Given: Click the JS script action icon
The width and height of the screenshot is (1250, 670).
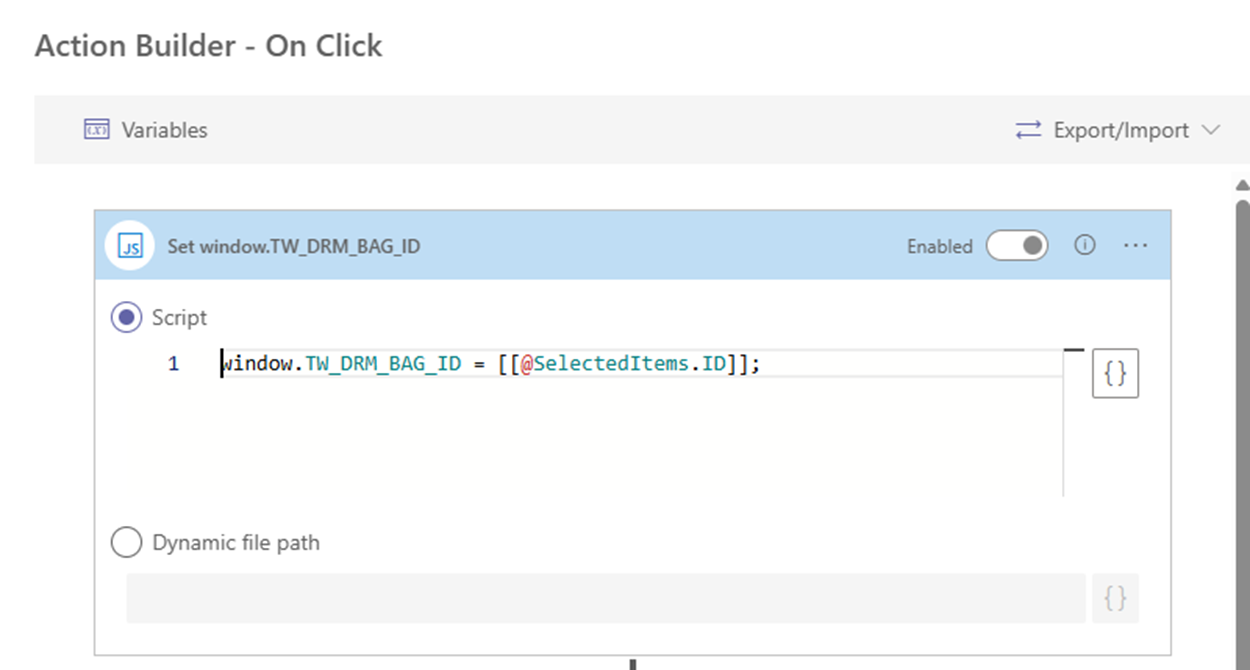Looking at the screenshot, I should click(x=131, y=246).
